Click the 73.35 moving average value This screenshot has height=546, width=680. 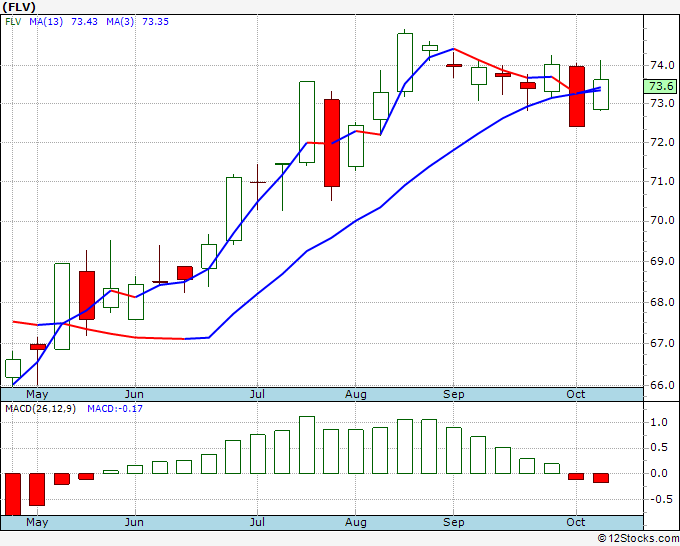click(155, 22)
